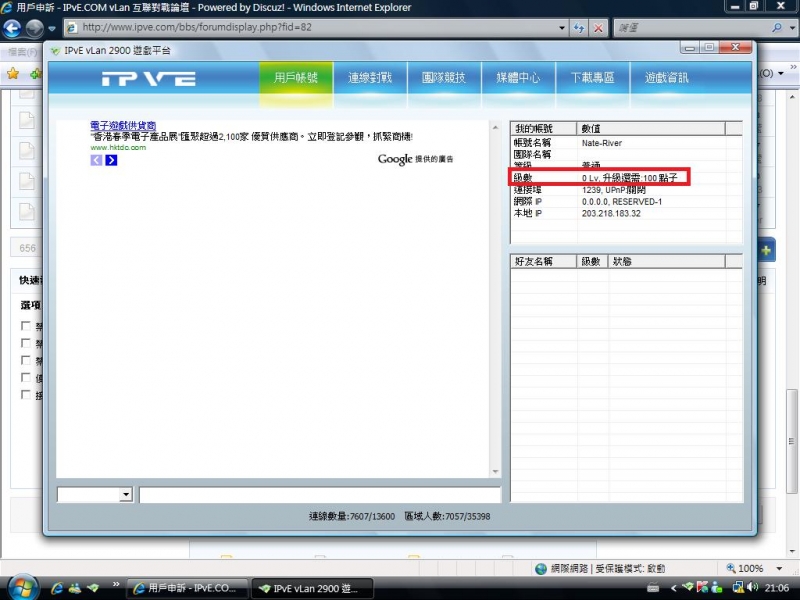Stop loading with the red X button
This screenshot has height=600, width=800.
coord(598,28)
